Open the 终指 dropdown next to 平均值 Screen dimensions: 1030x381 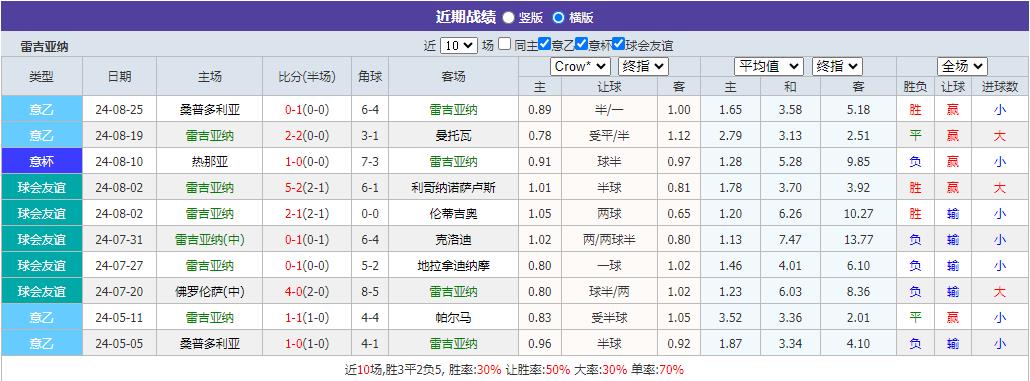pyautogui.click(x=837, y=66)
